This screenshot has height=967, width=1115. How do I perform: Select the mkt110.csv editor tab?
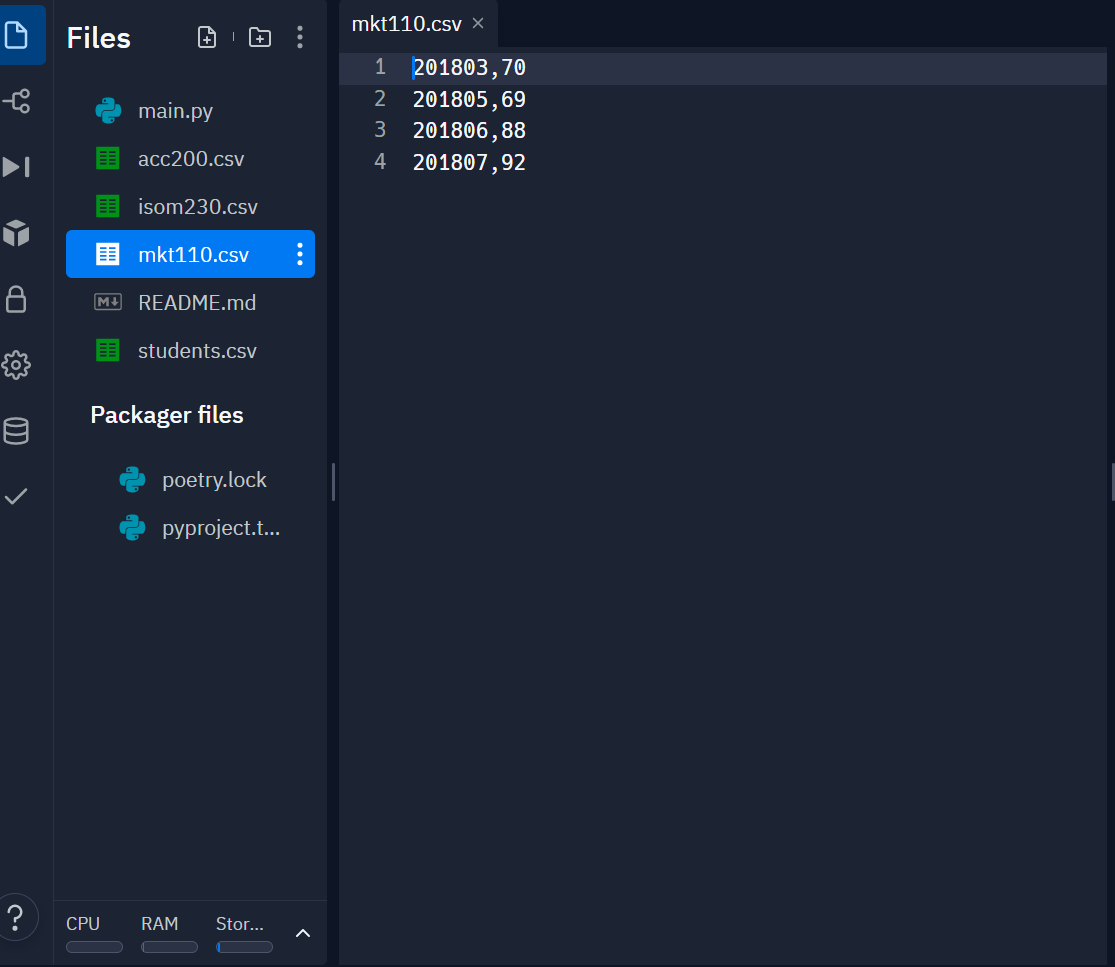(x=404, y=22)
